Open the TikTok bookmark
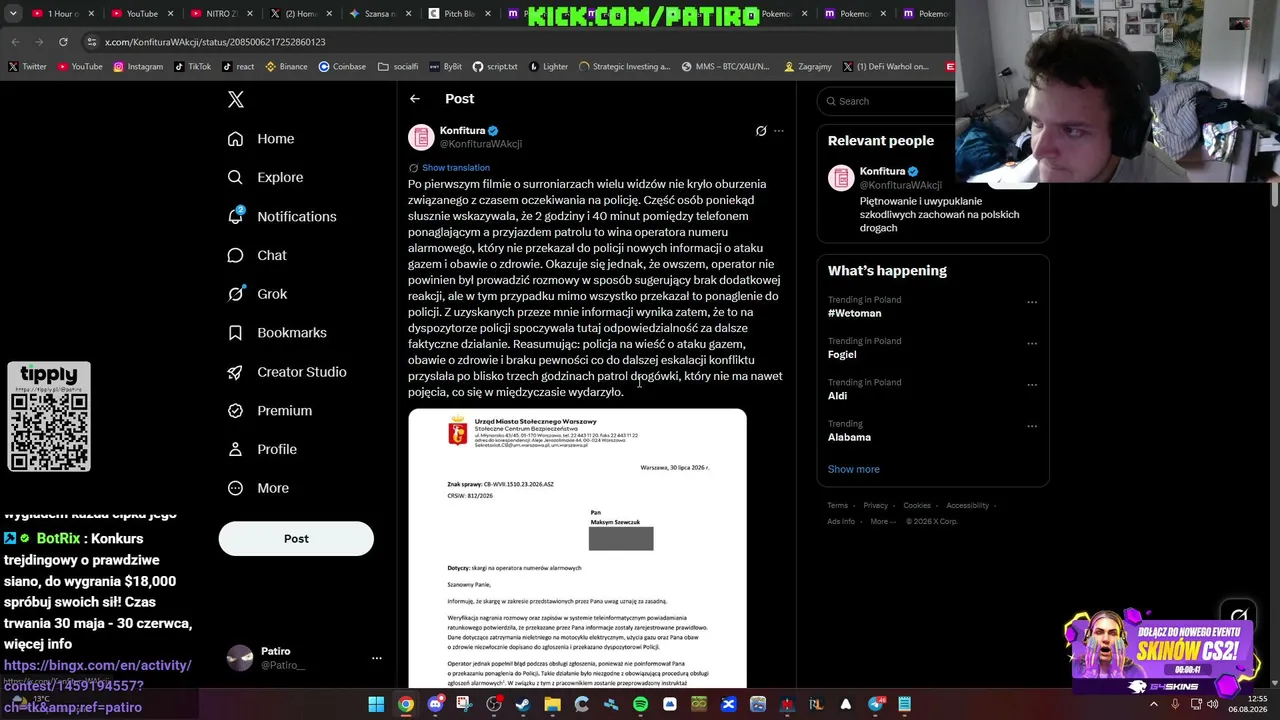The width and height of the screenshot is (1280, 720). 192,67
